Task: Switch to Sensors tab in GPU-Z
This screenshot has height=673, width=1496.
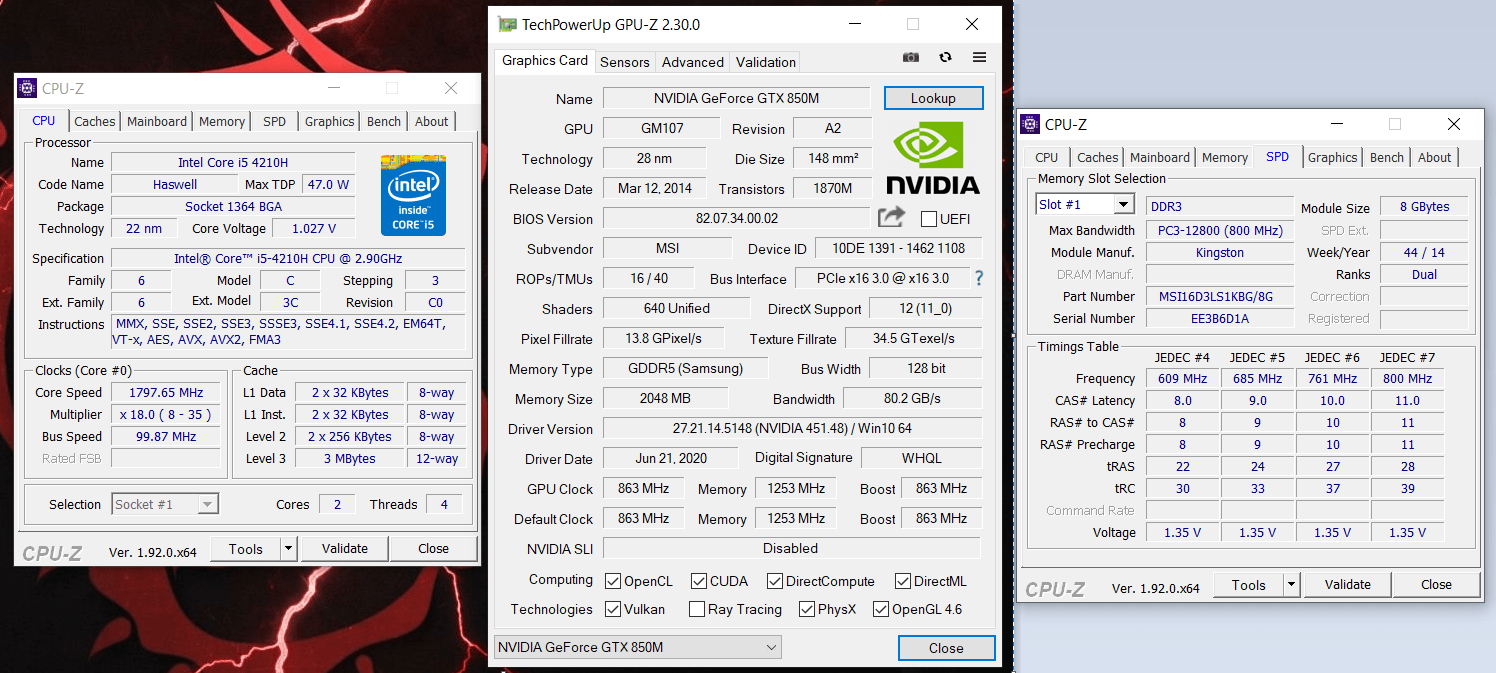Action: pos(625,62)
